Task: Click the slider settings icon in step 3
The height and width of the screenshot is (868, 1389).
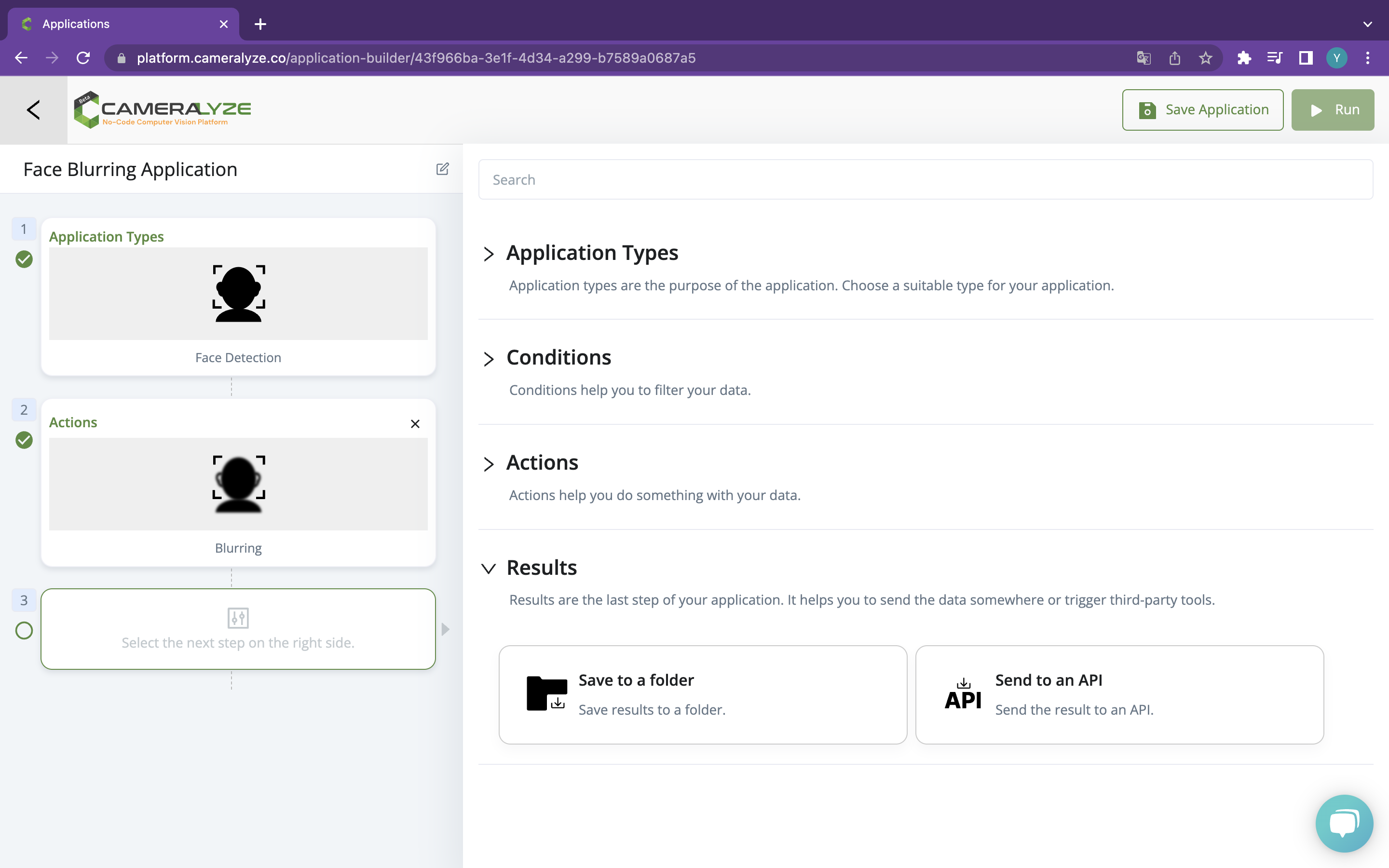Action: (238, 618)
